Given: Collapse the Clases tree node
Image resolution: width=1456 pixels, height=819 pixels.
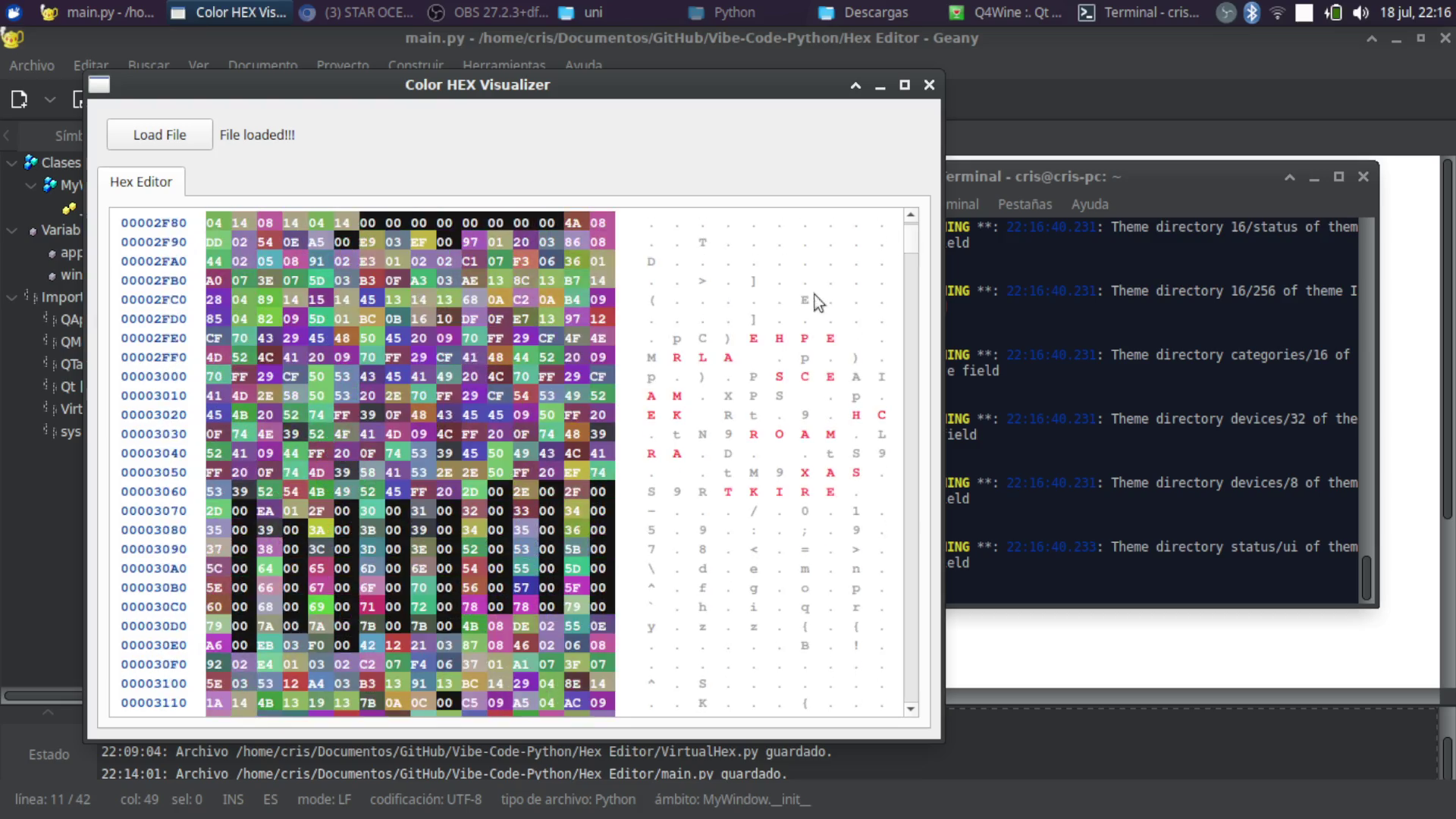Looking at the screenshot, I should click(x=12, y=162).
